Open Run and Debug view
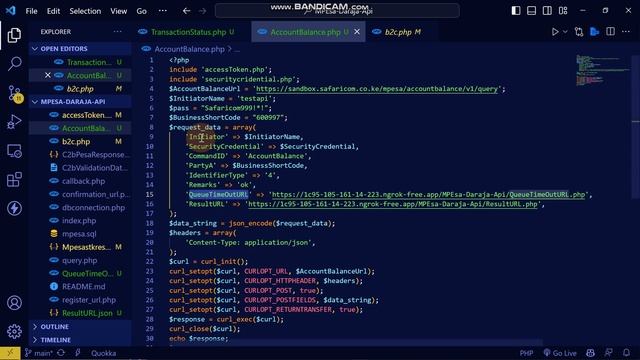This screenshot has width=640, height=360. click(14, 122)
